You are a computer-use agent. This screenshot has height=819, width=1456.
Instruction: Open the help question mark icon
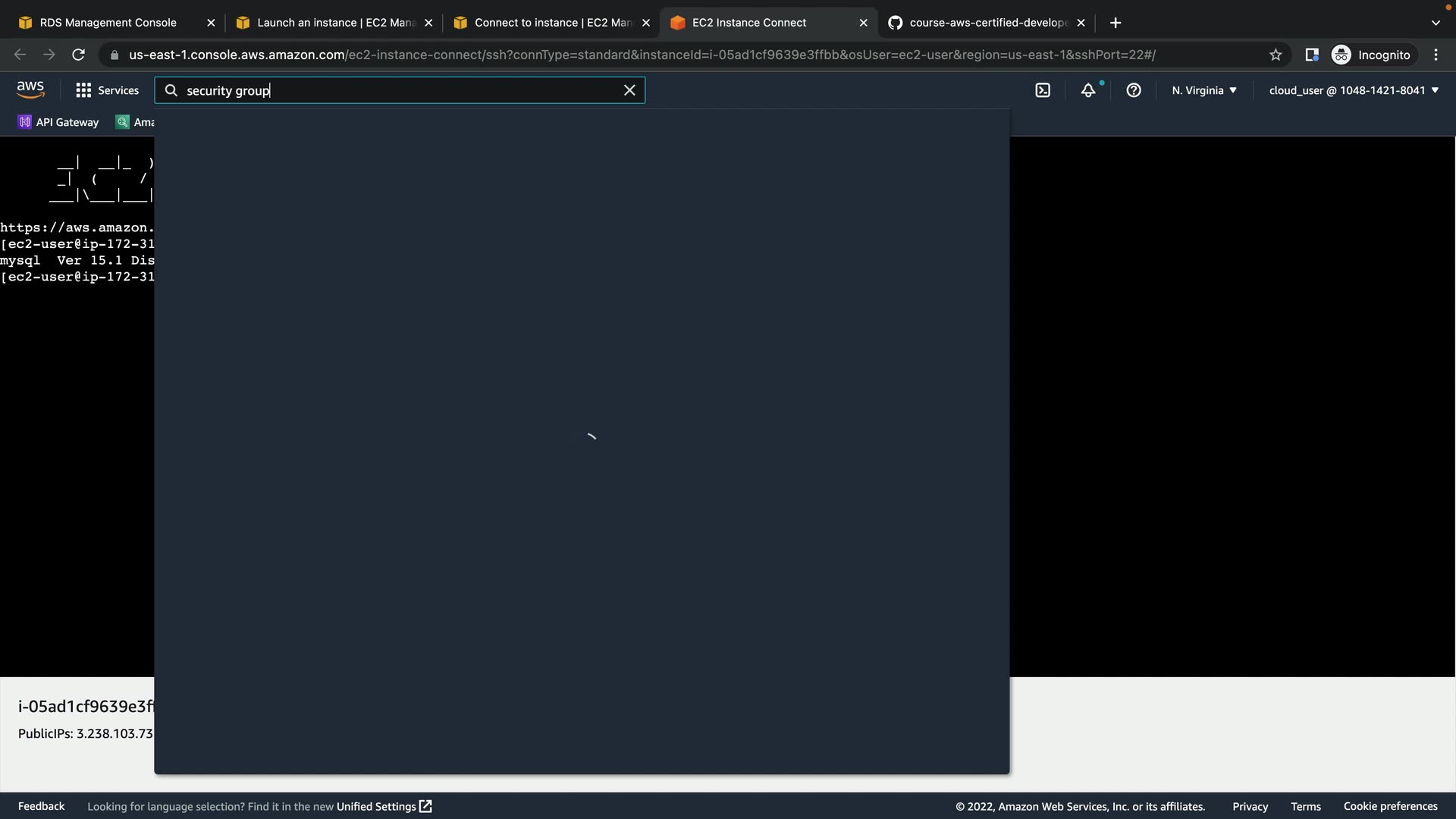(1134, 90)
